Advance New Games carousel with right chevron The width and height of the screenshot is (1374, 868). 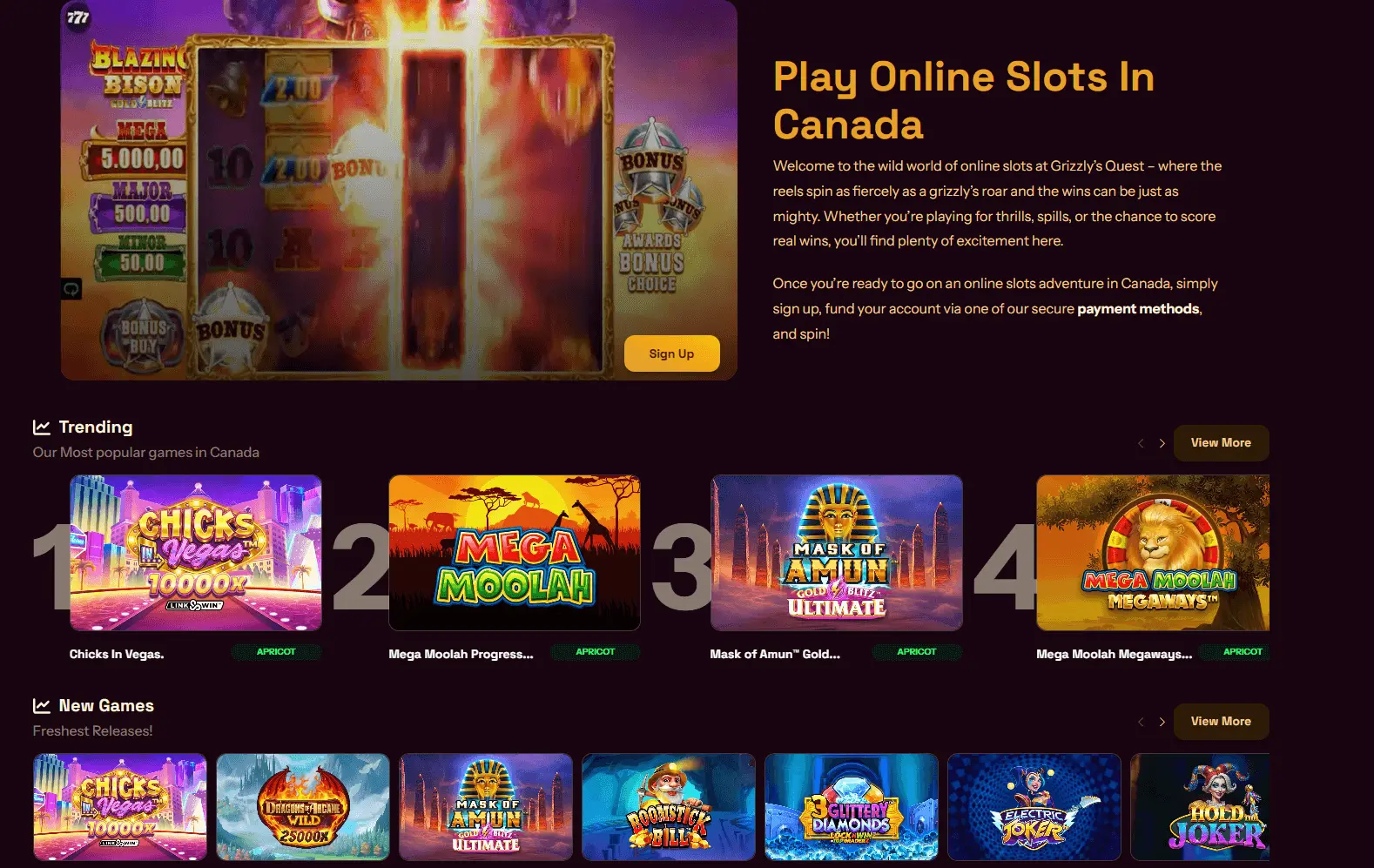[1162, 722]
